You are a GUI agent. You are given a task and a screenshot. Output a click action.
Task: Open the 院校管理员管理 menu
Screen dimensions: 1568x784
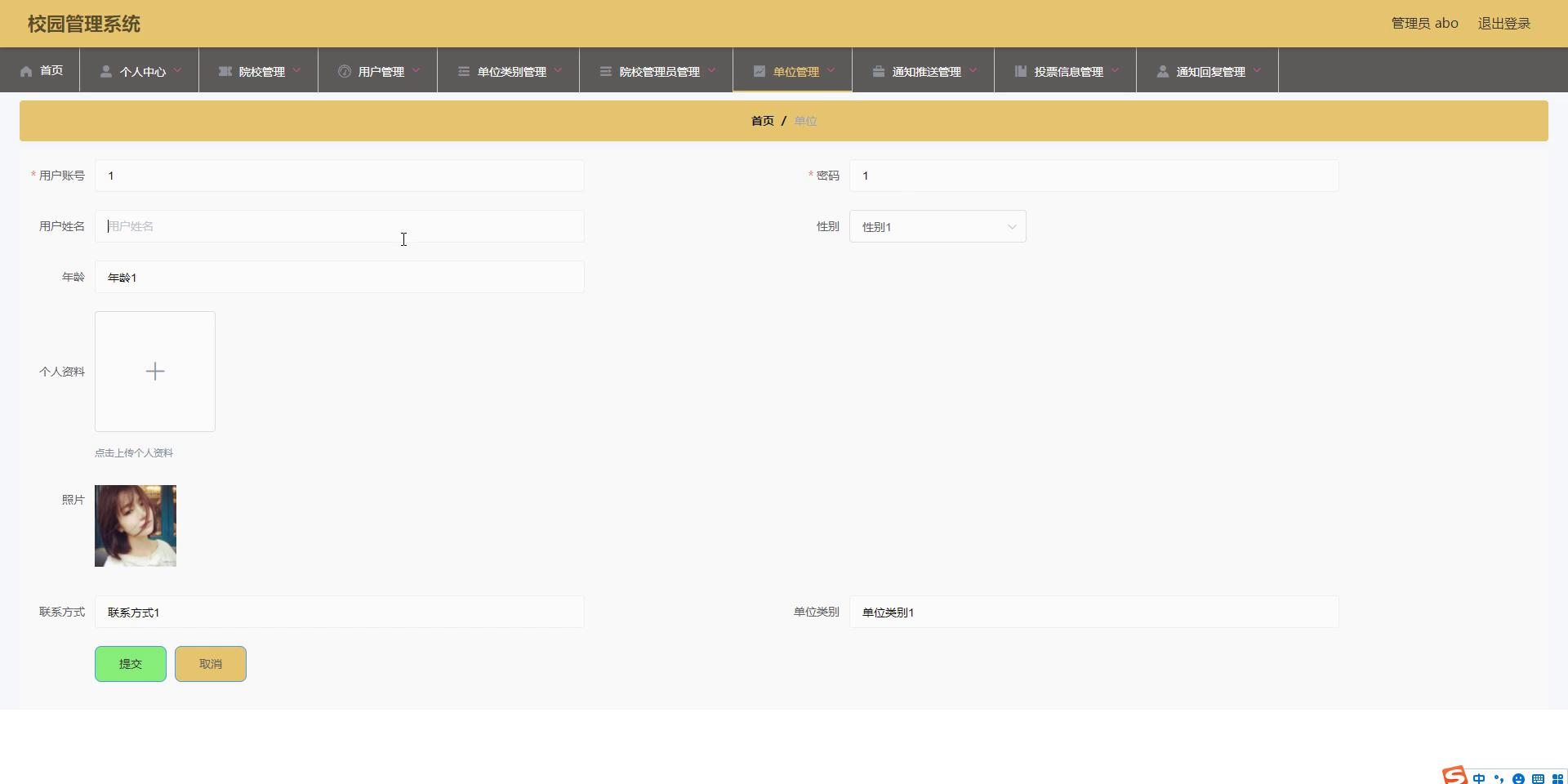pyautogui.click(x=658, y=72)
